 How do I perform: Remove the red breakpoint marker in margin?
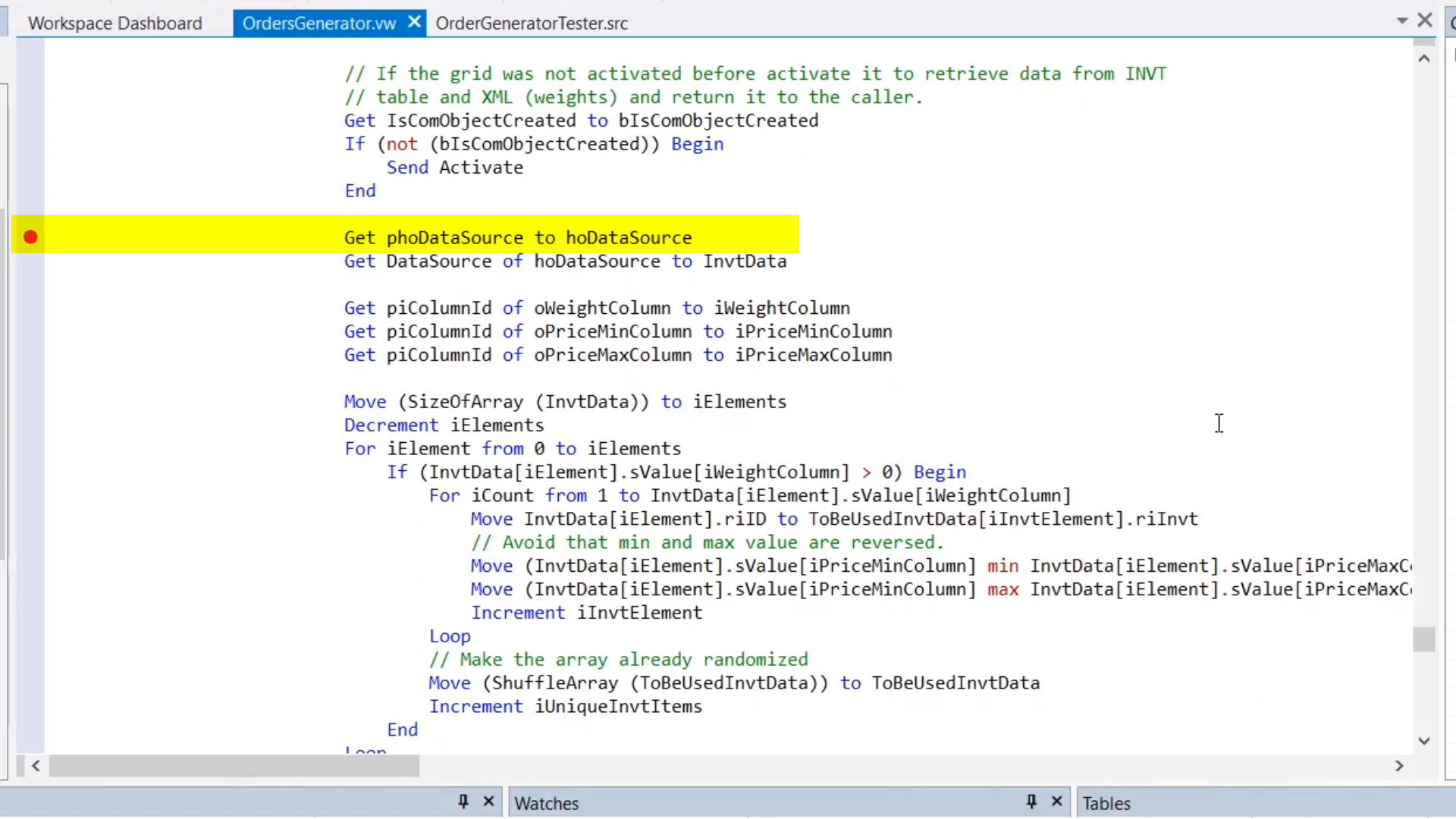coord(30,237)
